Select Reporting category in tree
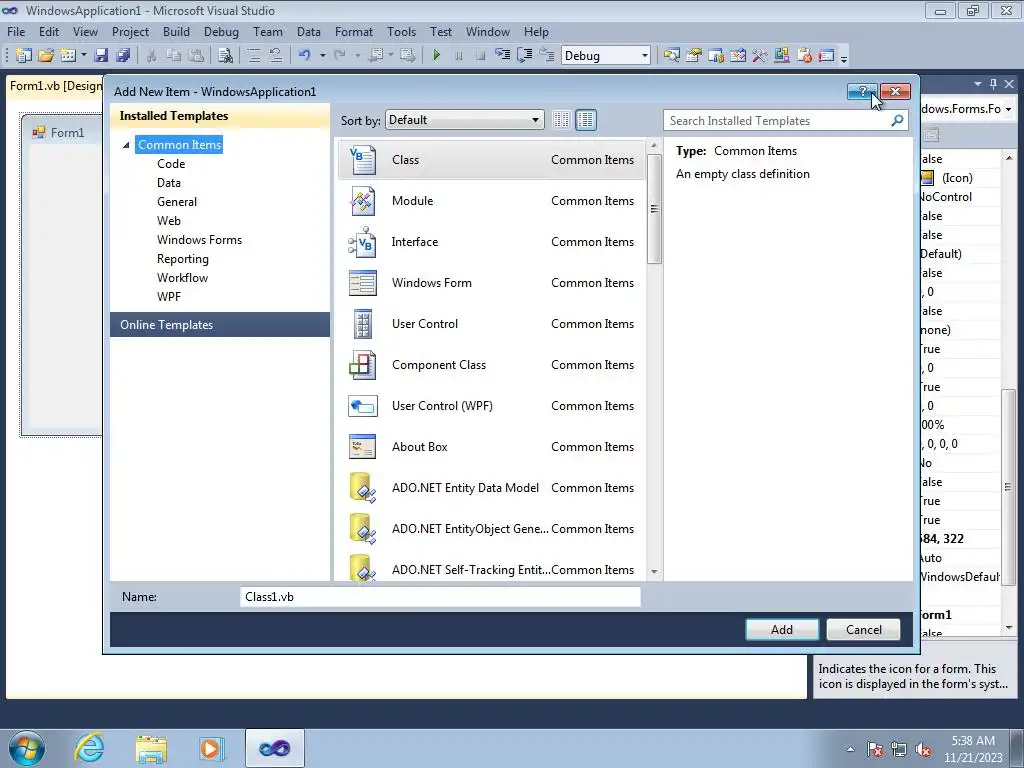Viewport: 1024px width, 768px height. tap(183, 259)
